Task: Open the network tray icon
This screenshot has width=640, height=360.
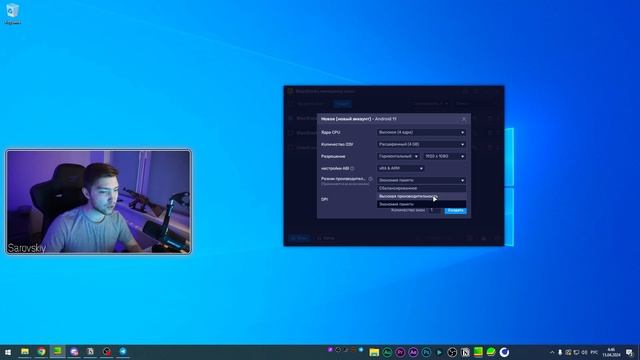Action: (x=576, y=352)
